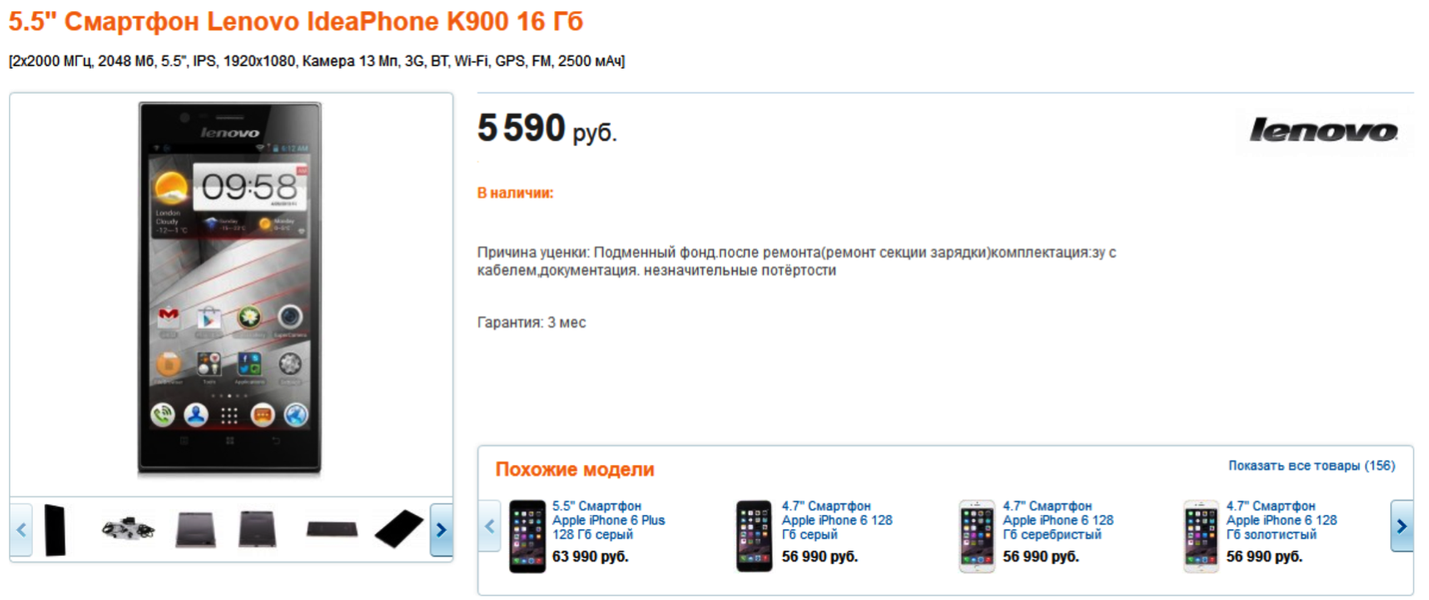Select the side-view phone thumbnail

click(x=55, y=529)
